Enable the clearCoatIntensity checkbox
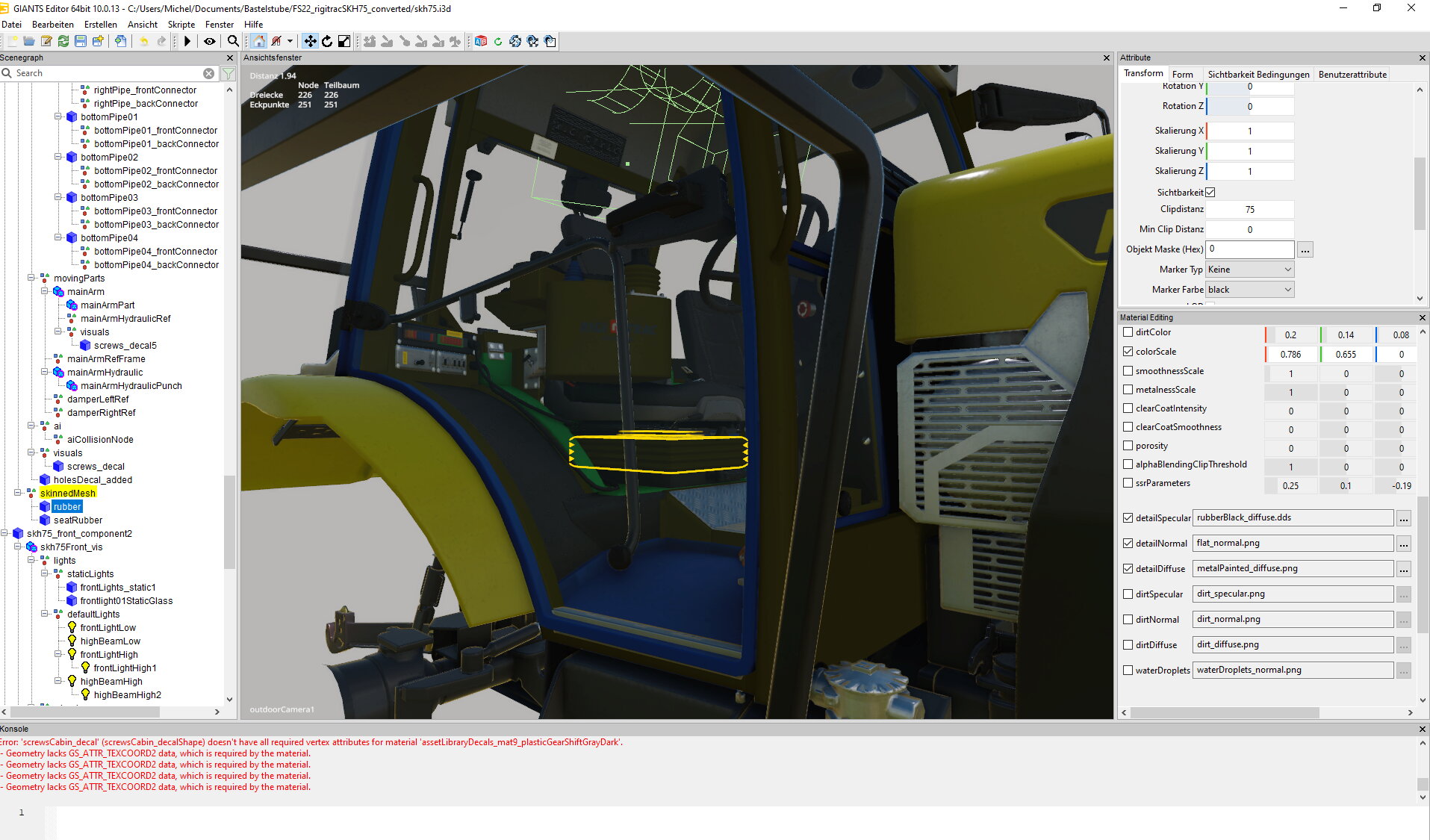 coord(1128,408)
